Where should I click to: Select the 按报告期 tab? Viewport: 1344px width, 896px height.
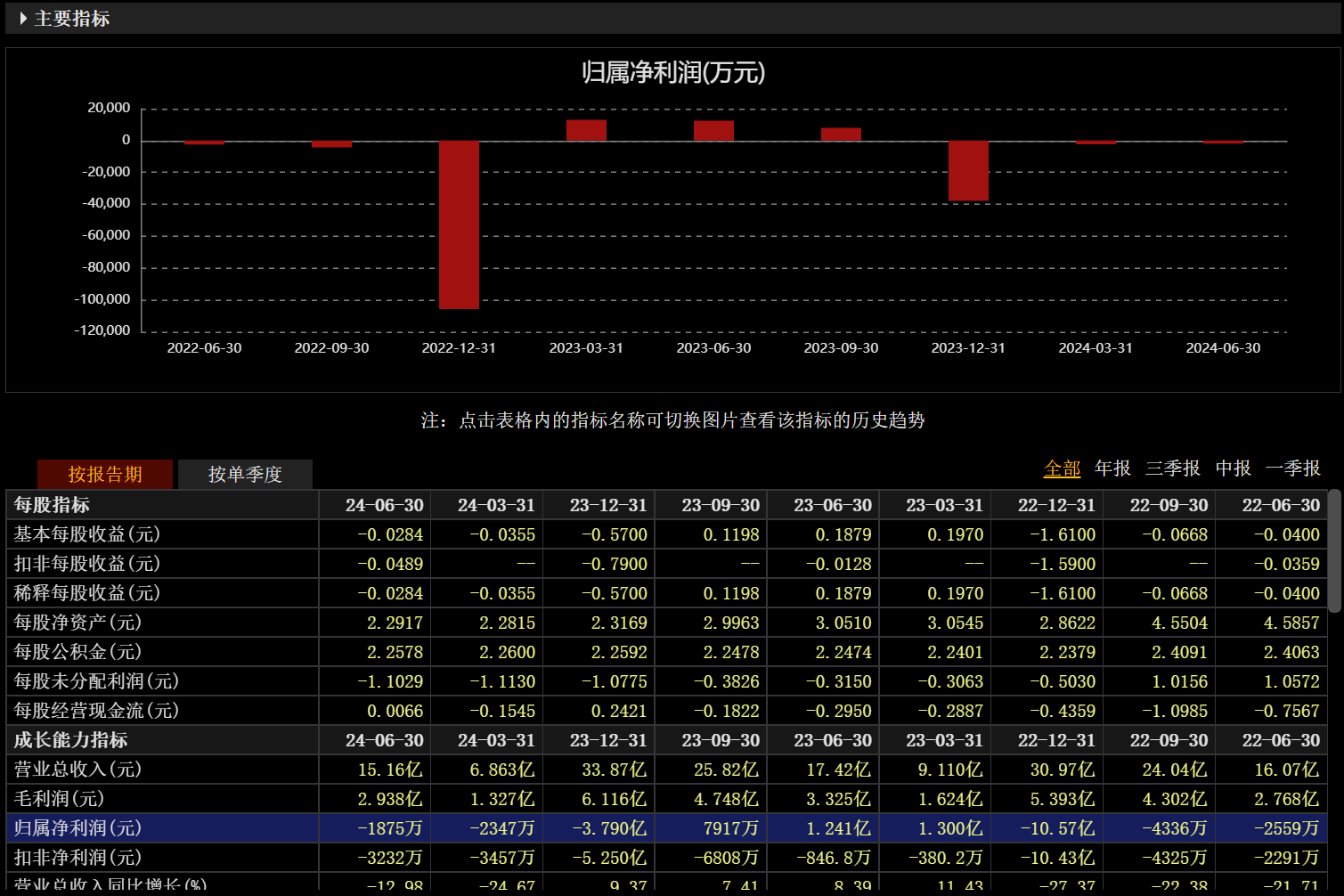click(105, 474)
